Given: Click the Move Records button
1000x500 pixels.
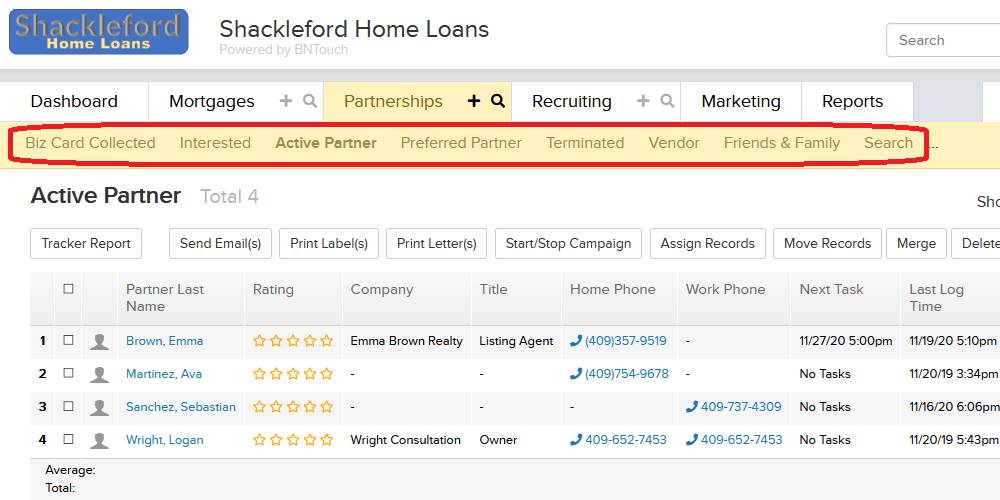Looking at the screenshot, I should tap(827, 244).
